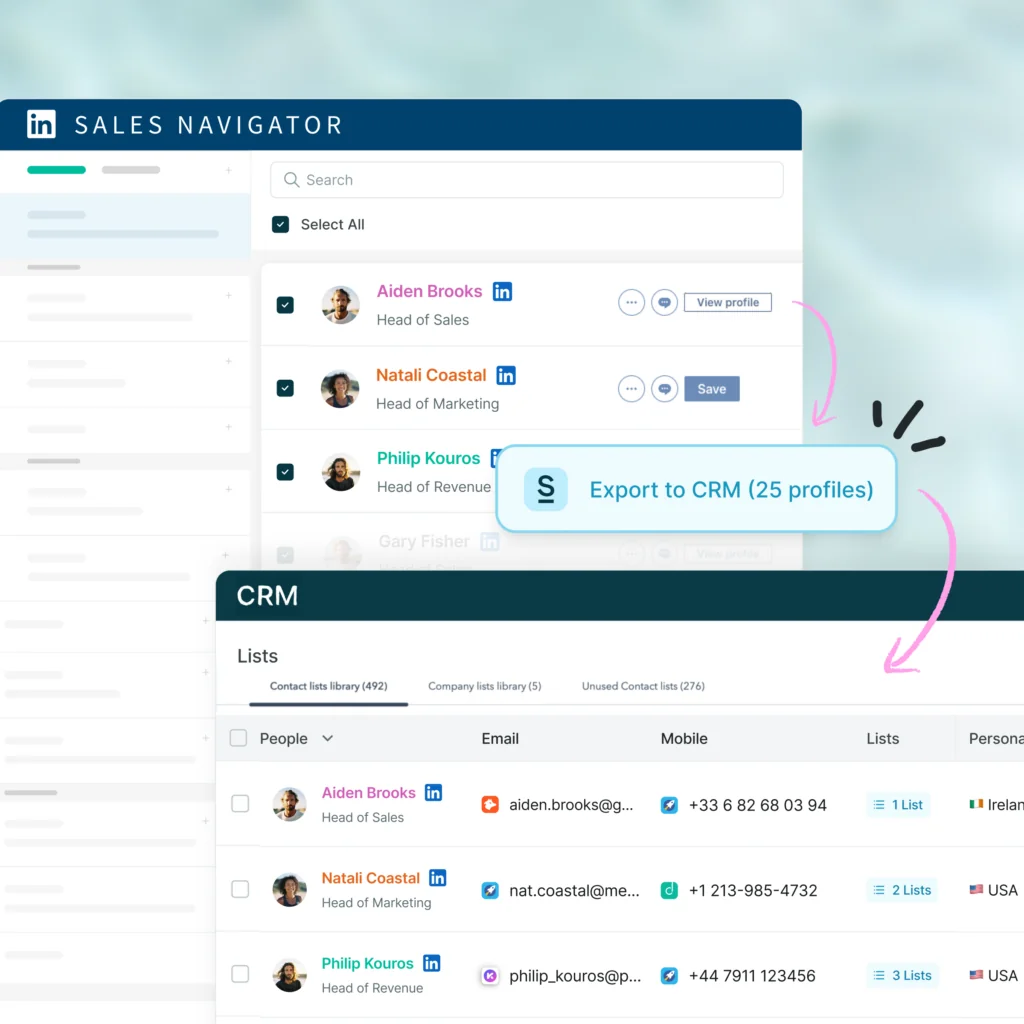Image resolution: width=1024 pixels, height=1024 pixels.
Task: Click the LinkedIn logo in Sales Navigator header
Action: coord(41,124)
